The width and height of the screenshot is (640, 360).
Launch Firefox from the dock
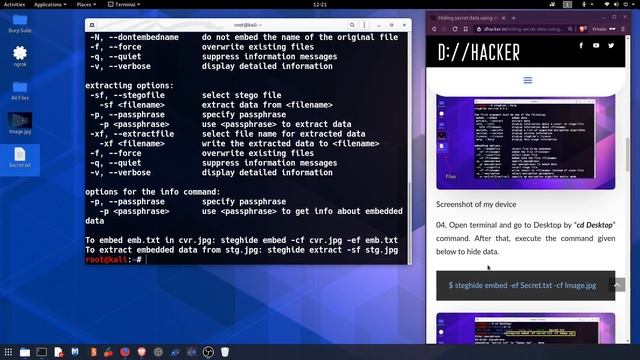click(125, 352)
